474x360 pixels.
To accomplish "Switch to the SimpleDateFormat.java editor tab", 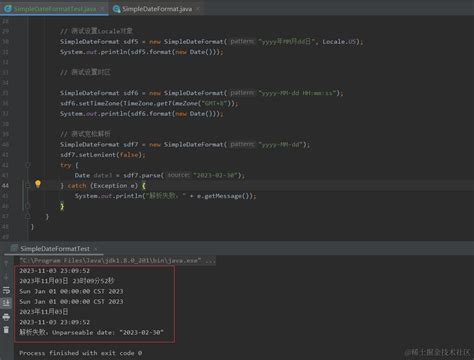I will [157, 9].
